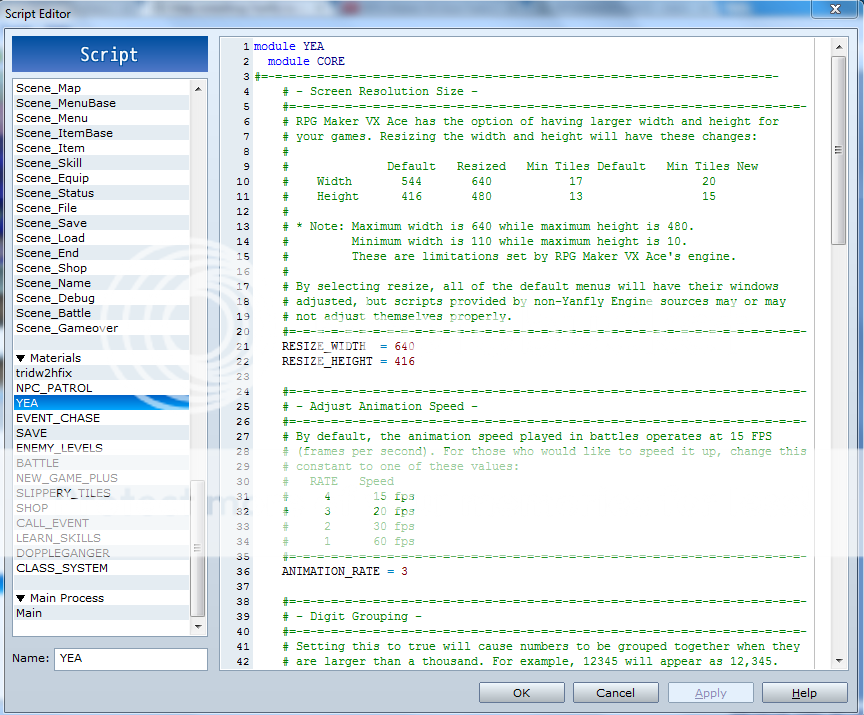Image resolution: width=864 pixels, height=715 pixels.
Task: Collapse the Materials section triangle
Action: 20,358
